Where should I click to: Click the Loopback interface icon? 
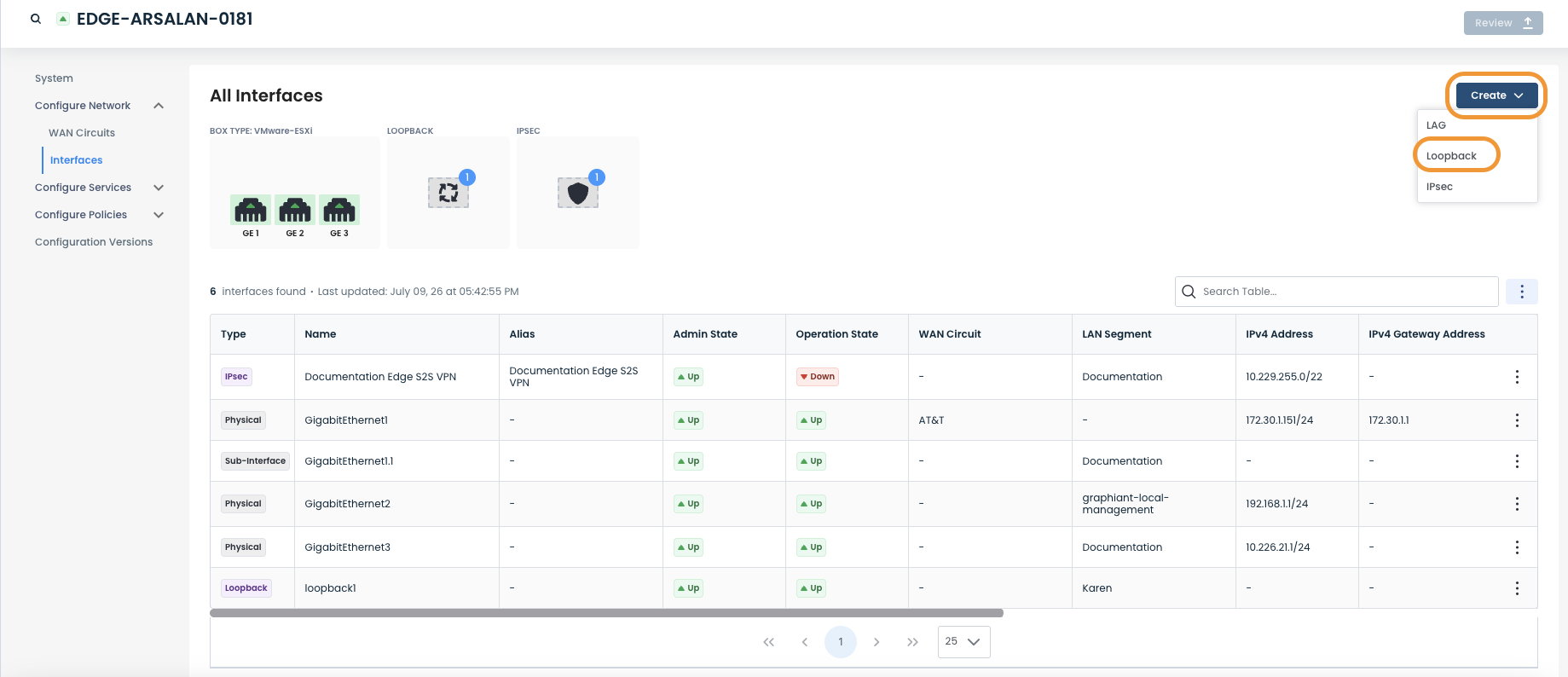click(x=448, y=193)
